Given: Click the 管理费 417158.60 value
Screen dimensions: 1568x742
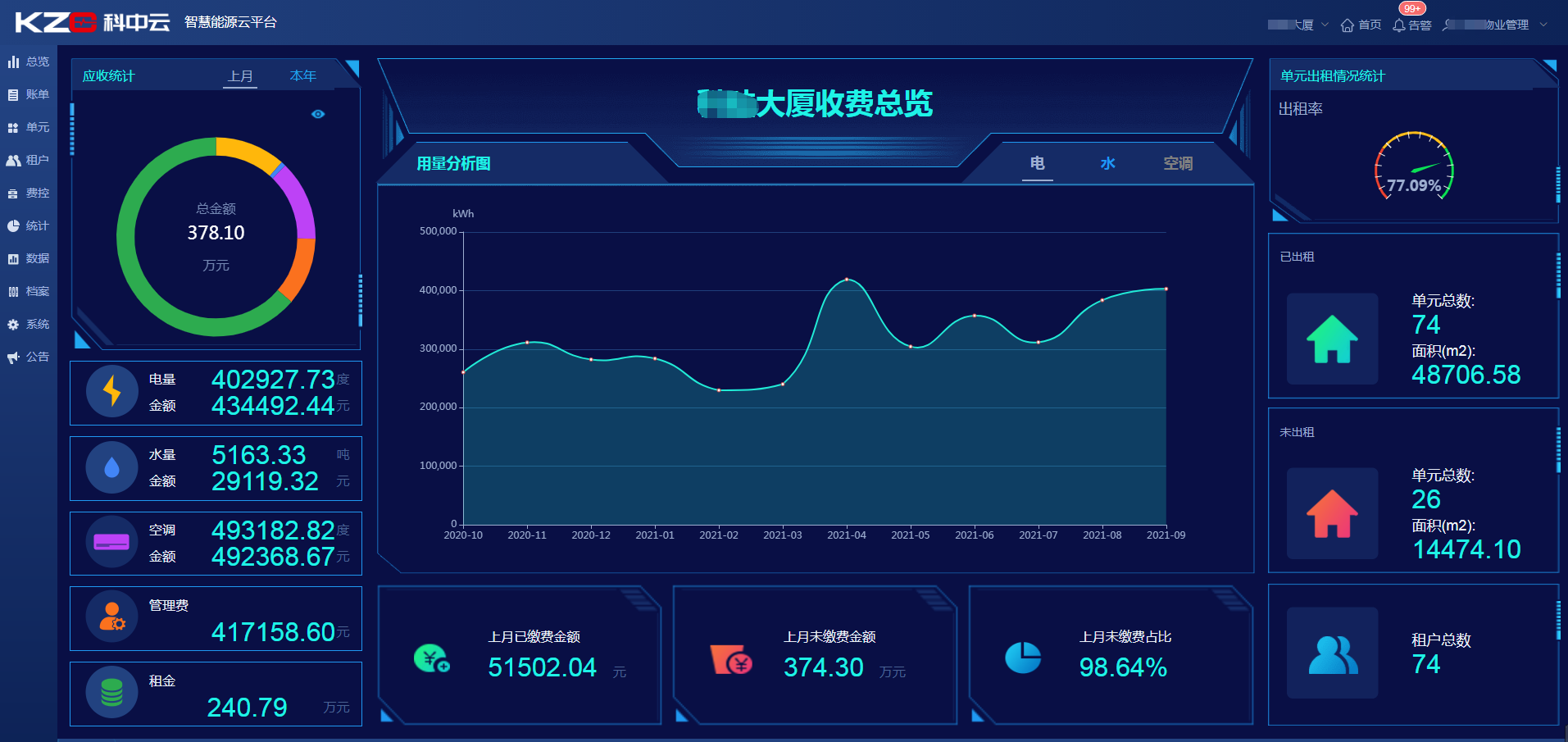Looking at the screenshot, I should tap(273, 631).
